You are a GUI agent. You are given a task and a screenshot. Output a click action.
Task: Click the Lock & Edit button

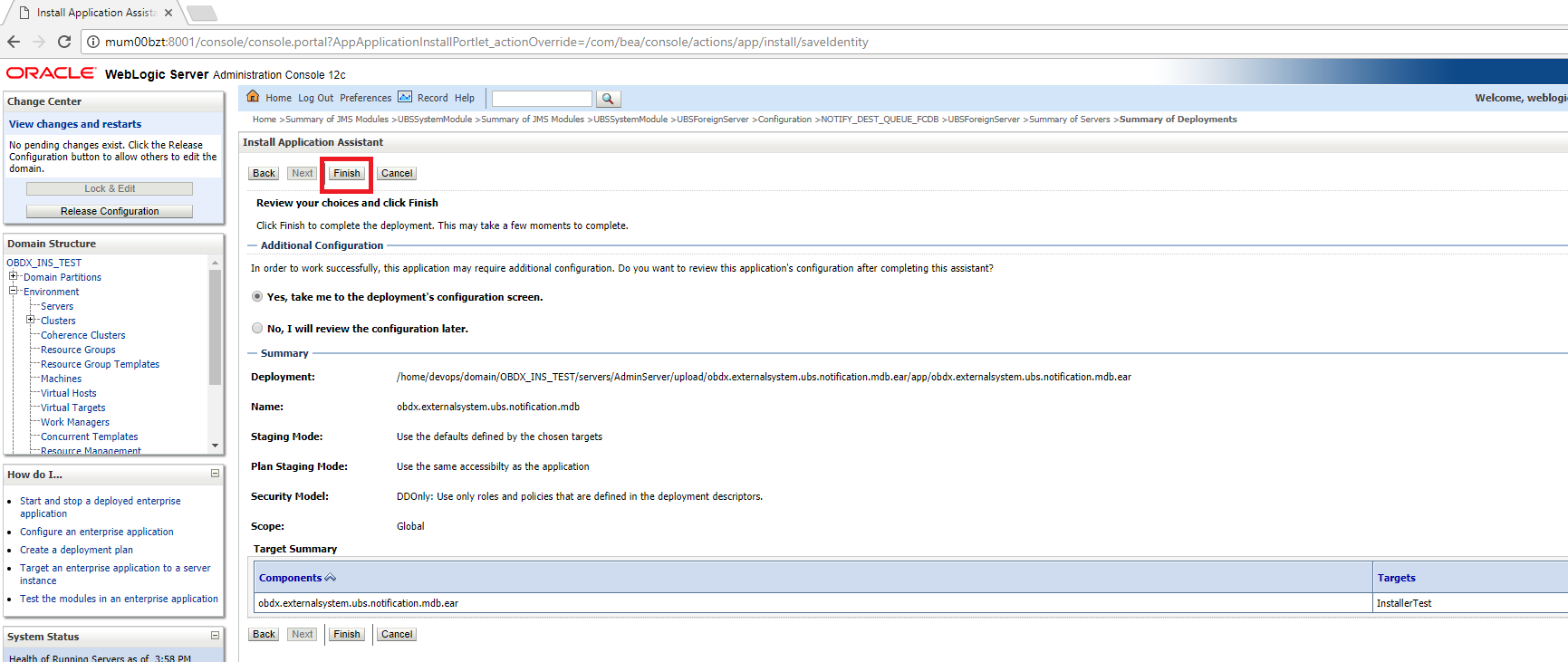110,188
